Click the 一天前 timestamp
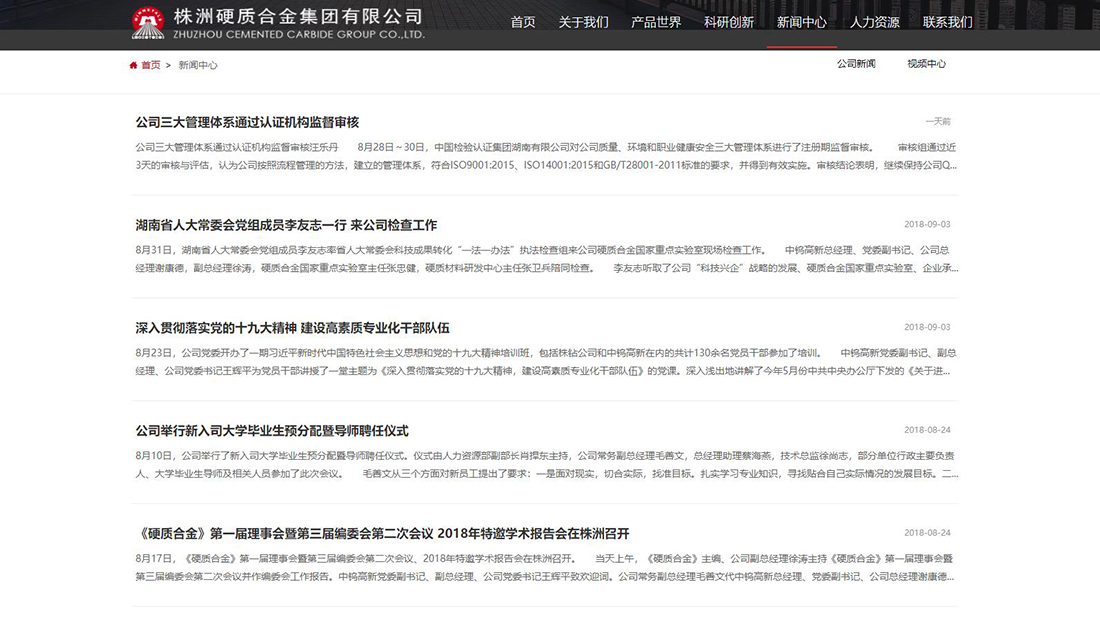 click(937, 121)
